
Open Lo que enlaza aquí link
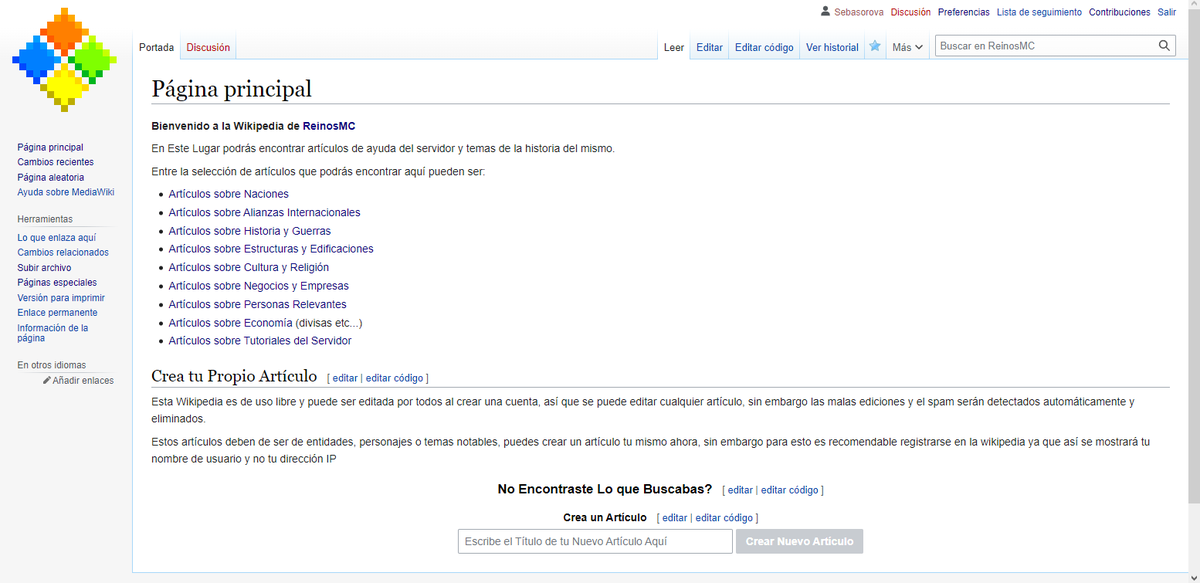coord(56,238)
